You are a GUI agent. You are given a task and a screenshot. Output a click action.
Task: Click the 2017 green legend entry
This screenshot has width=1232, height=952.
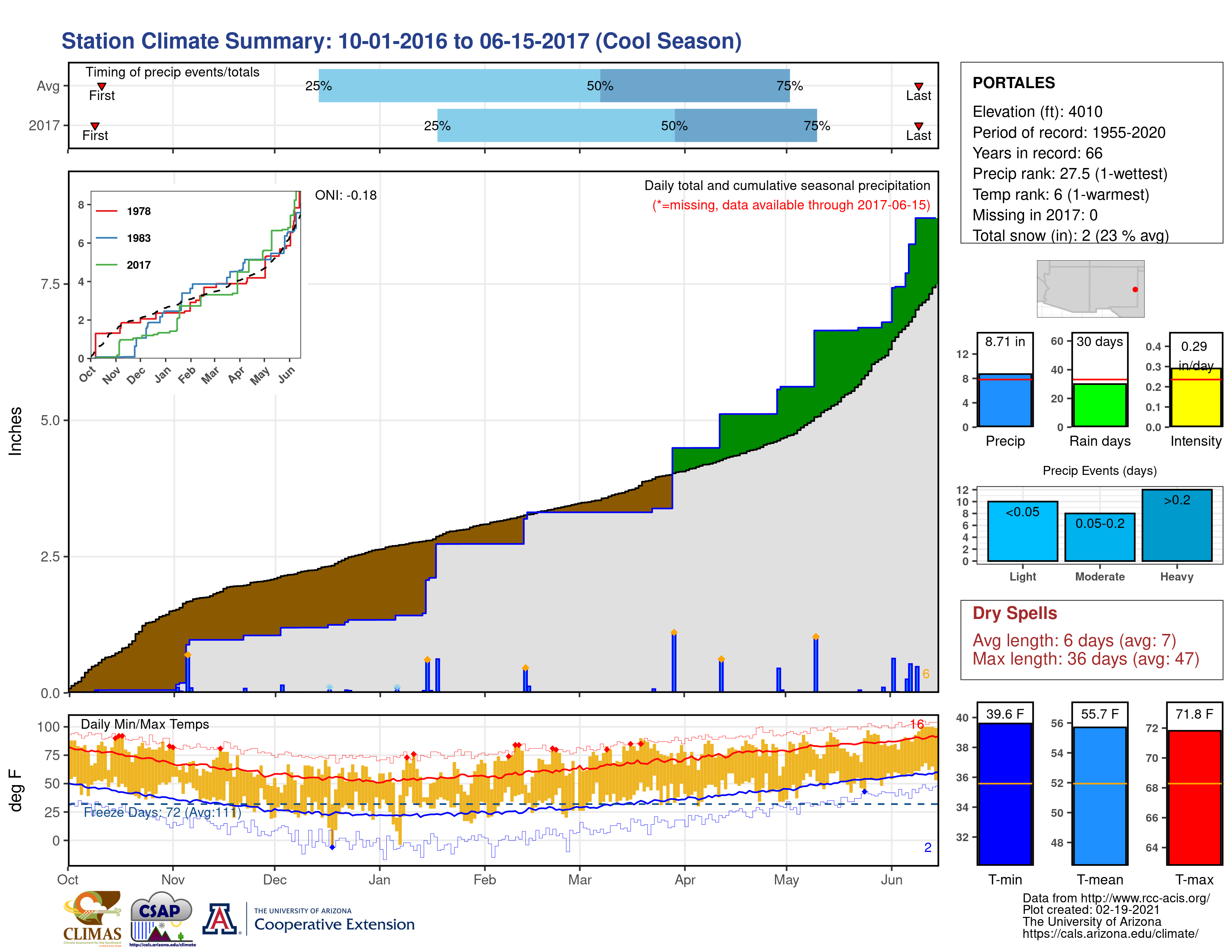coord(123,265)
